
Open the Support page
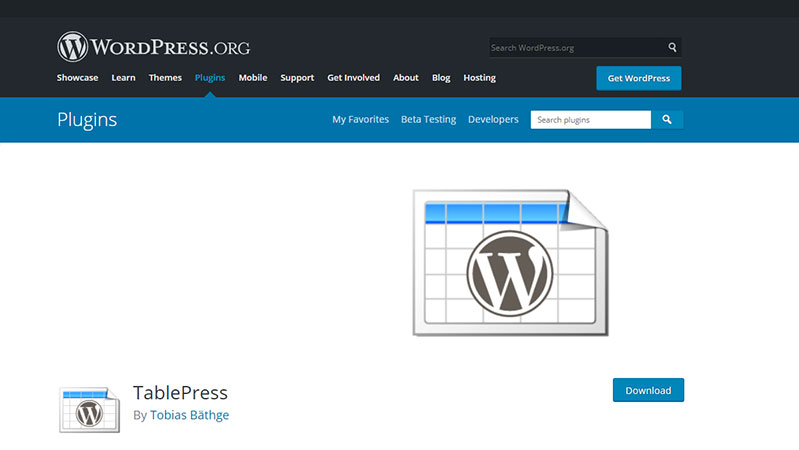coord(297,77)
